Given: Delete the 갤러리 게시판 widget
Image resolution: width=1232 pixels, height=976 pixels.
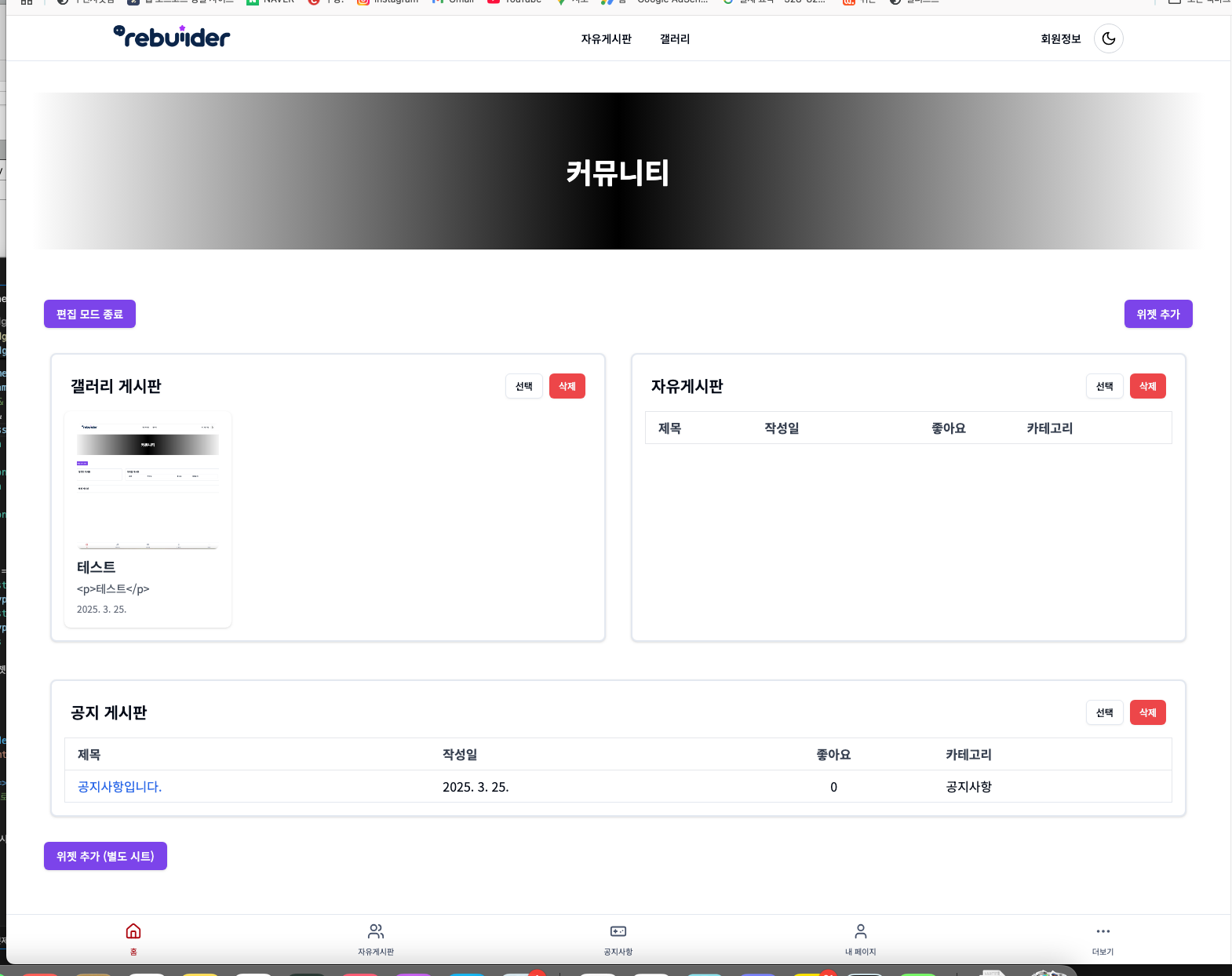Looking at the screenshot, I should pos(567,386).
